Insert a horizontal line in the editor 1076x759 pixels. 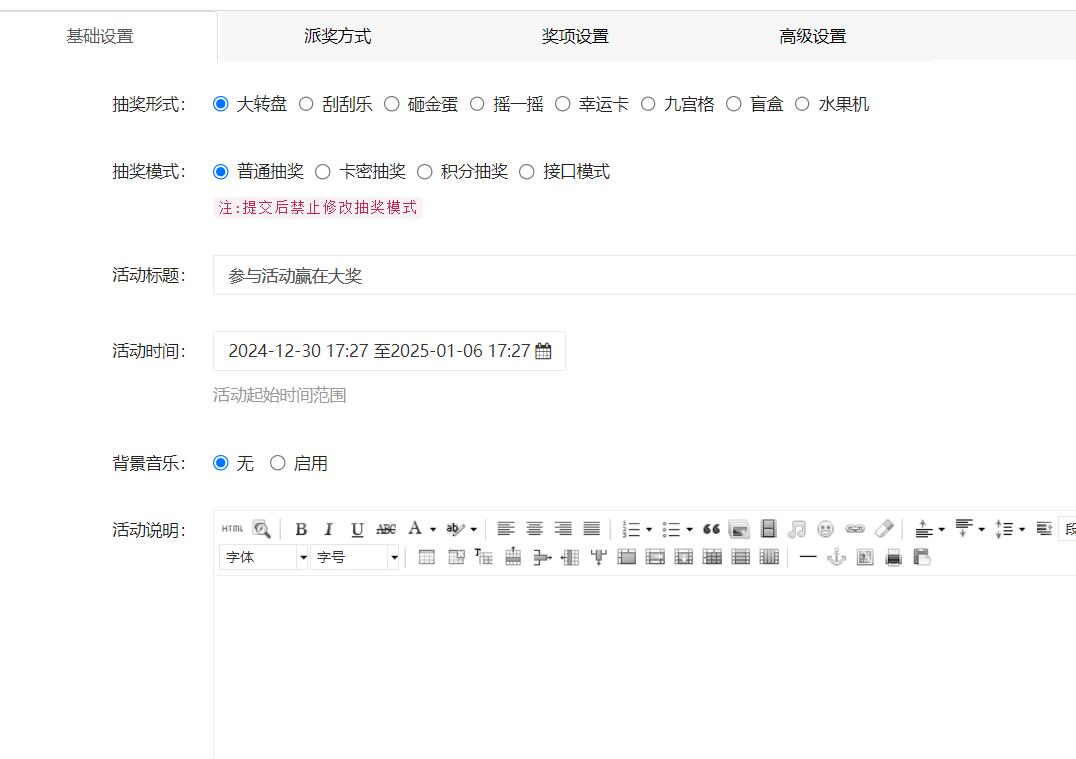click(808, 557)
